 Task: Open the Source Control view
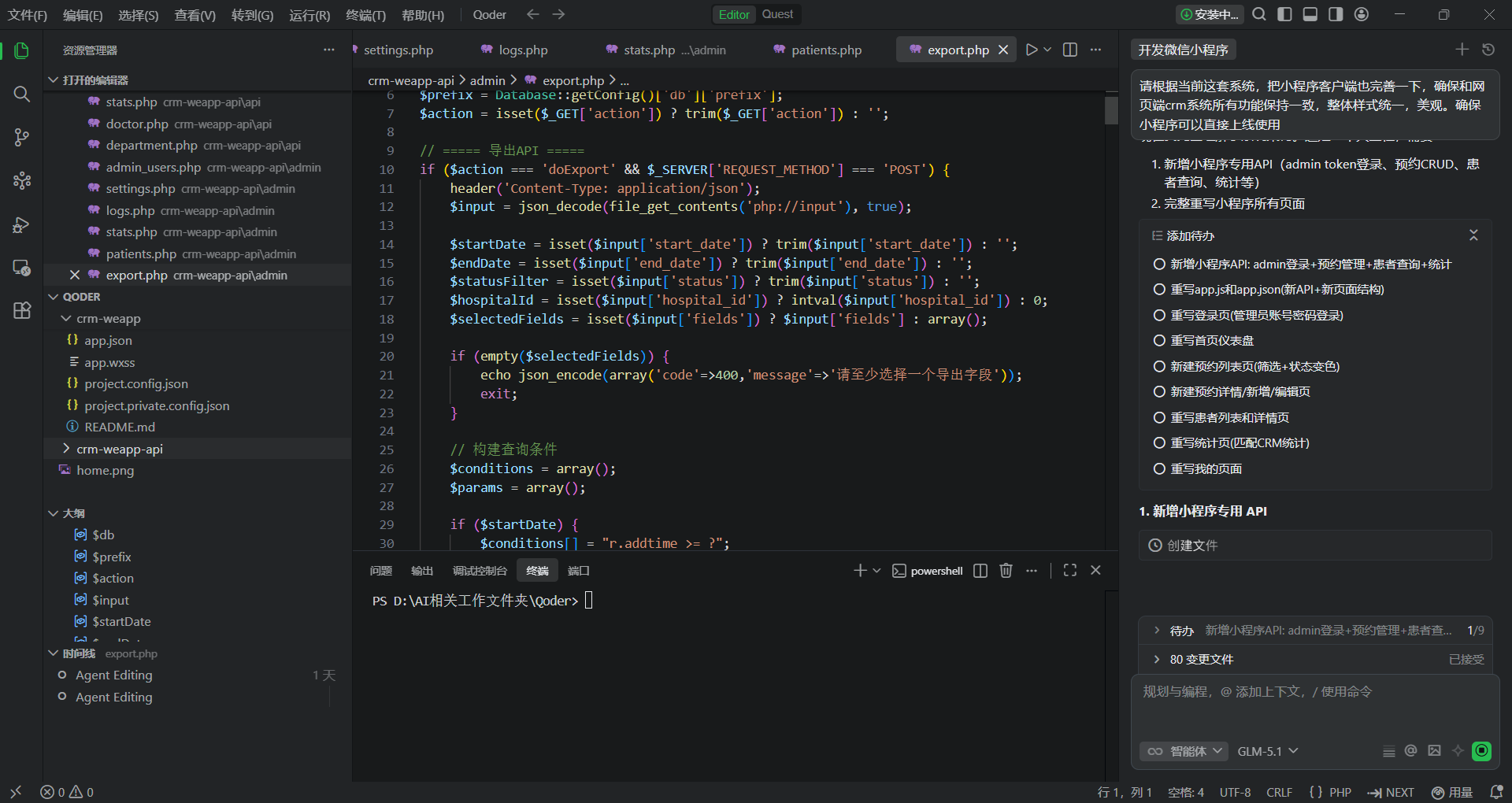tap(21, 138)
